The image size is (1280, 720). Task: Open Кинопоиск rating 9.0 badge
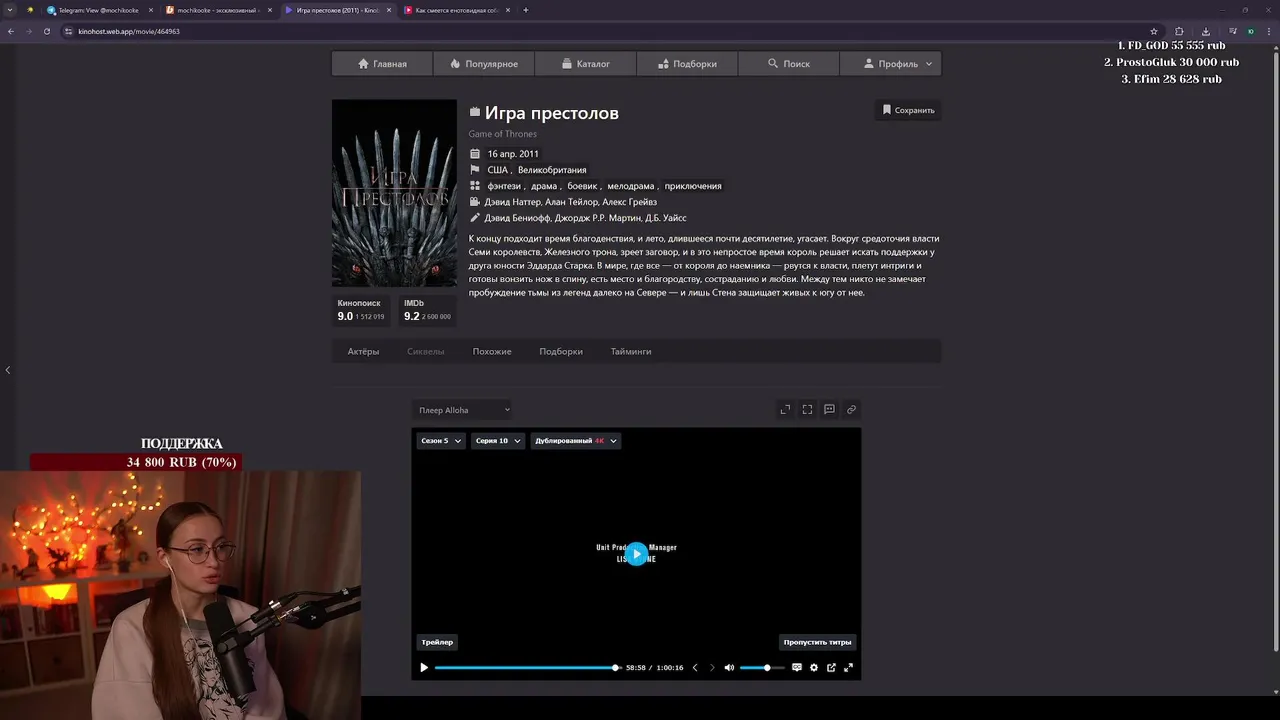(361, 310)
